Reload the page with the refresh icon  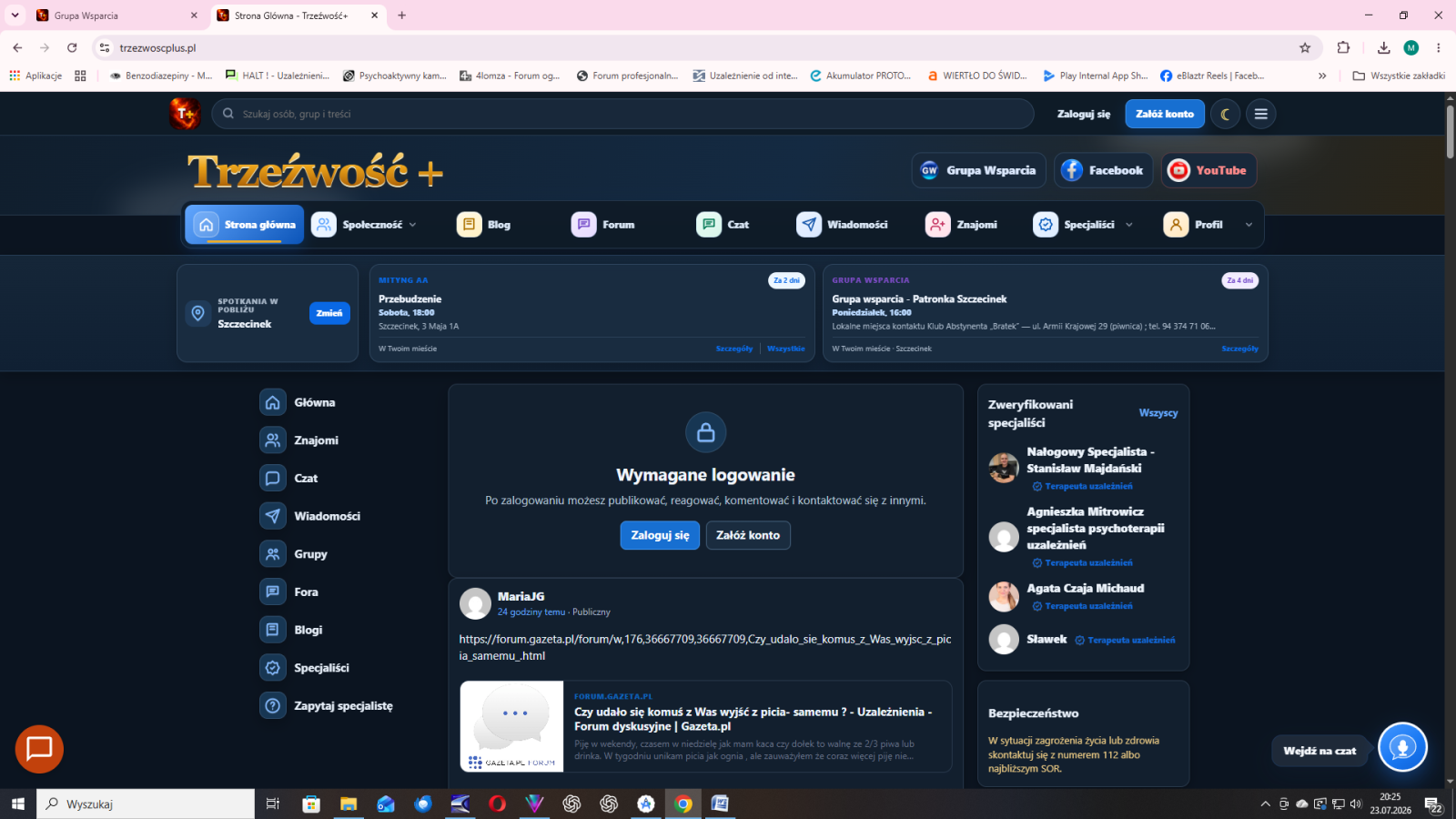[x=72, y=47]
